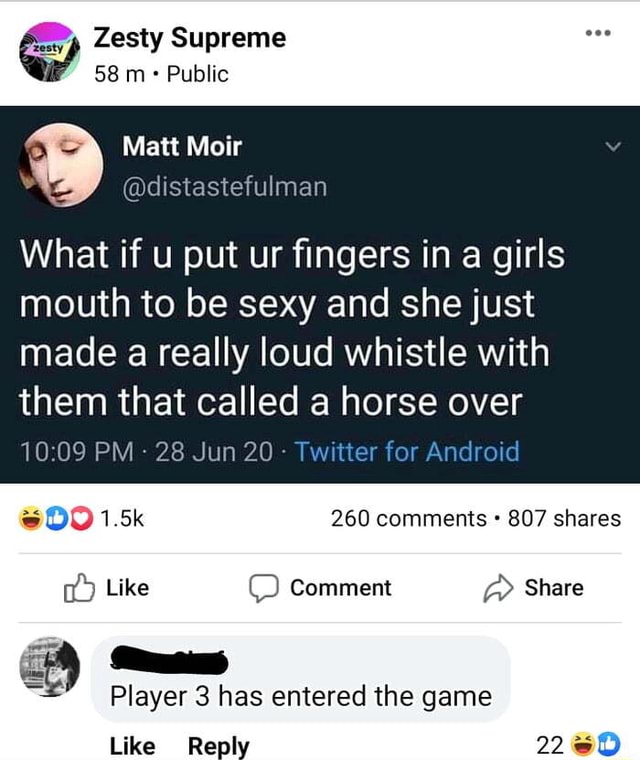View the 260 comments
Viewport: 640px width, 760px height.
408,518
